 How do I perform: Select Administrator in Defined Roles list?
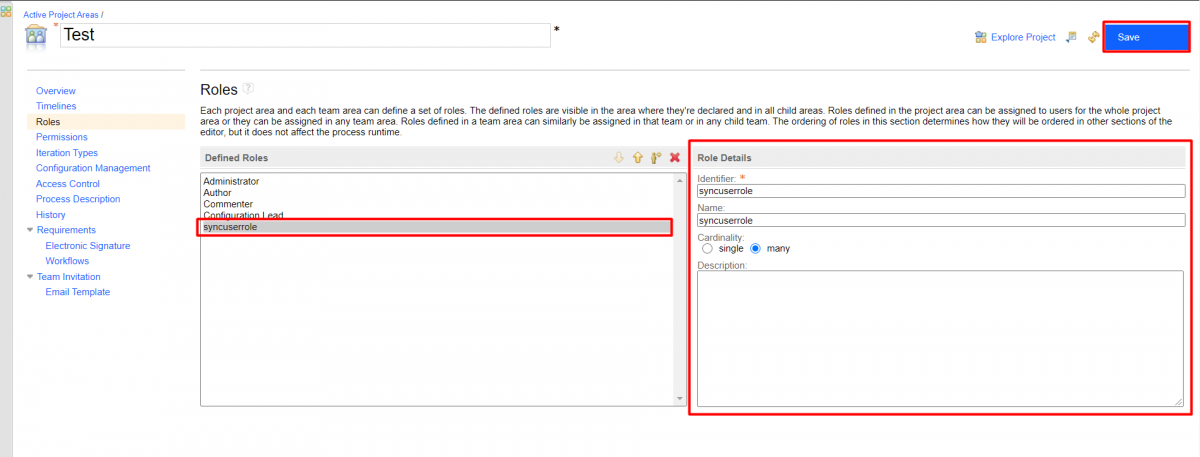[231, 181]
